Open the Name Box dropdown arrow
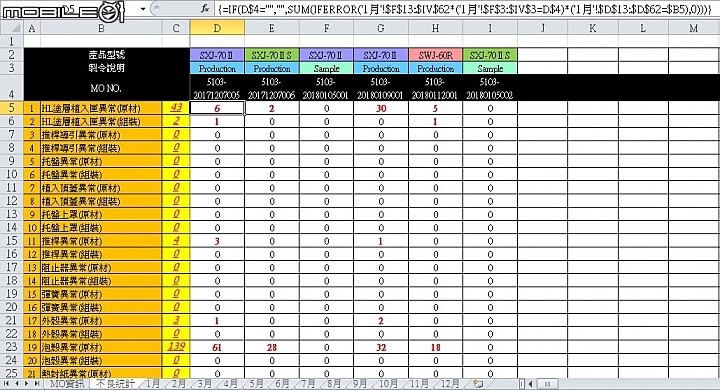 pyautogui.click(x=143, y=9)
